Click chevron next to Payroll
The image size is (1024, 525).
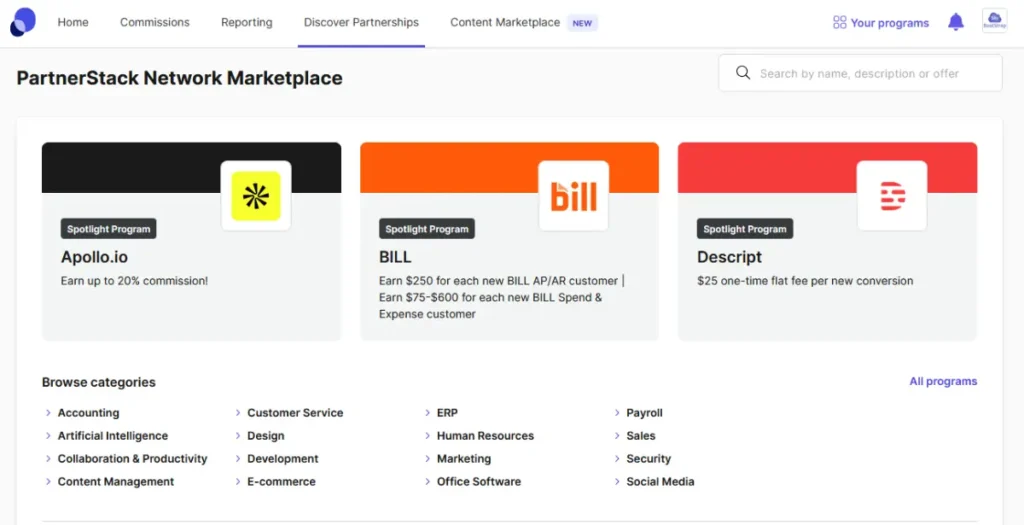(617, 413)
